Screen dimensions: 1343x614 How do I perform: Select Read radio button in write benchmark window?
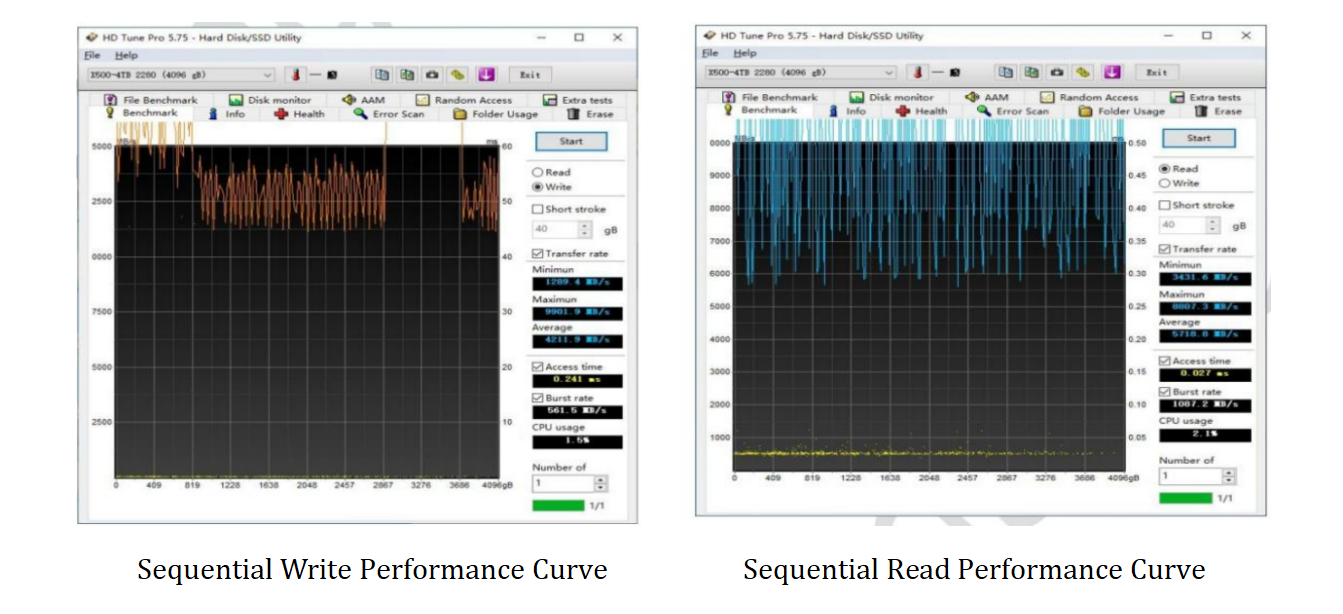pyautogui.click(x=538, y=172)
